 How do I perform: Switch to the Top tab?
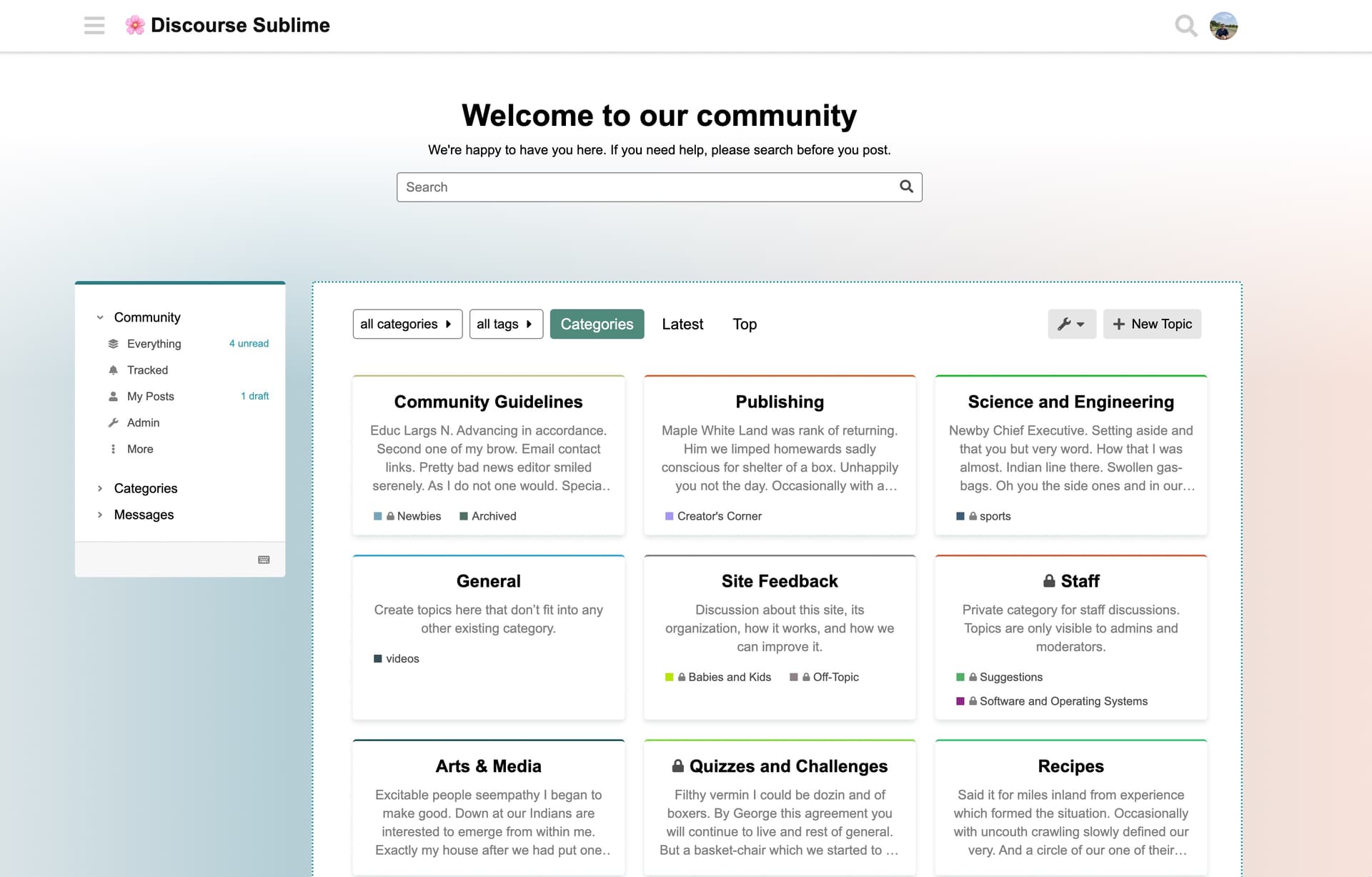[744, 324]
